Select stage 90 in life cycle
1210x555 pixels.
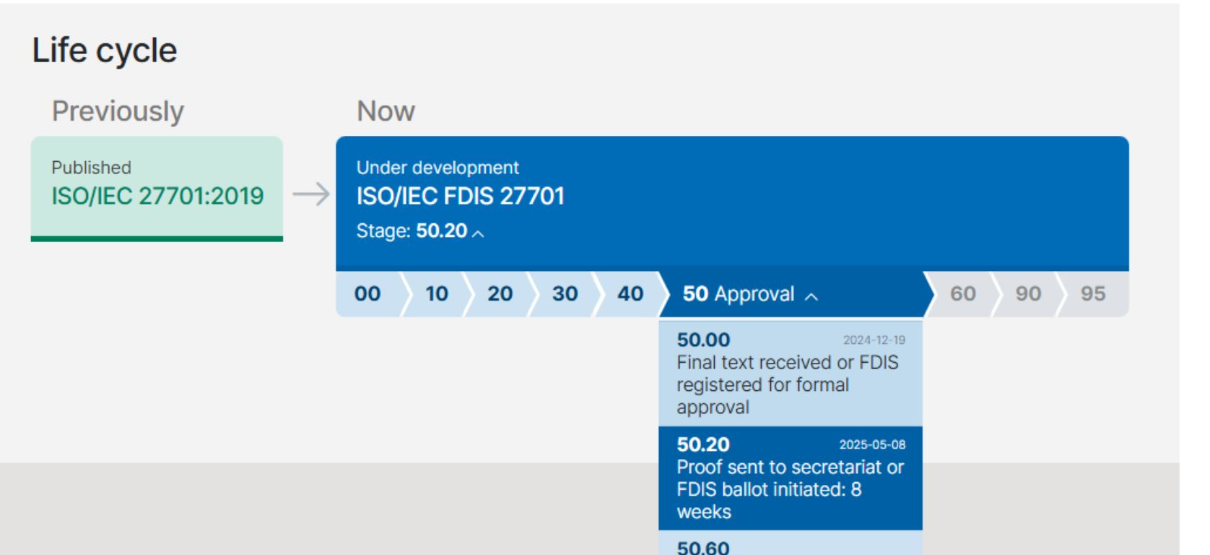(x=1028, y=294)
